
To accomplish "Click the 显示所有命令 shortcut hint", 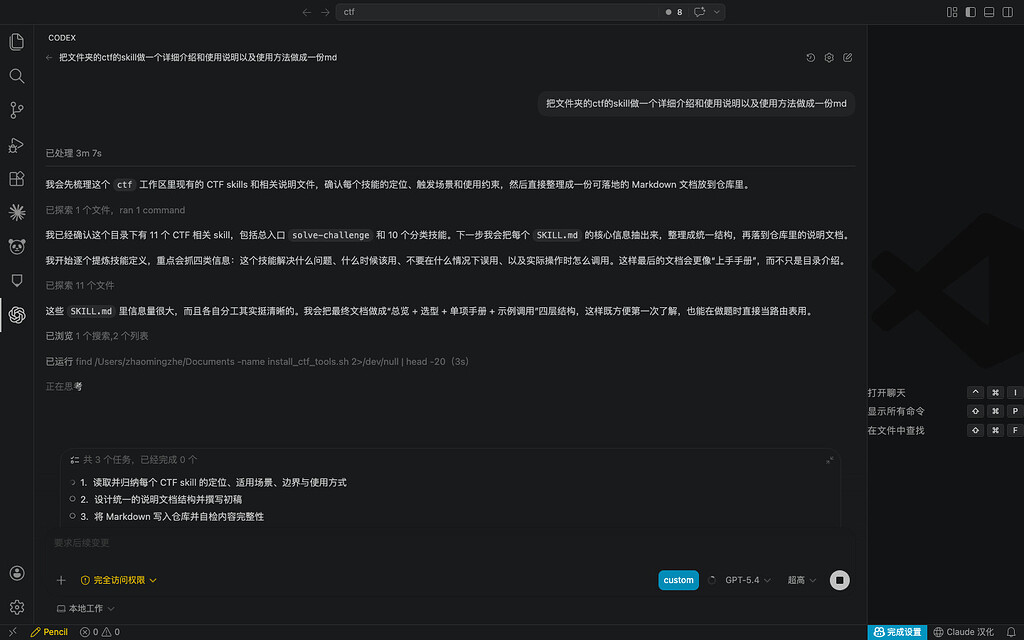I will coord(896,411).
